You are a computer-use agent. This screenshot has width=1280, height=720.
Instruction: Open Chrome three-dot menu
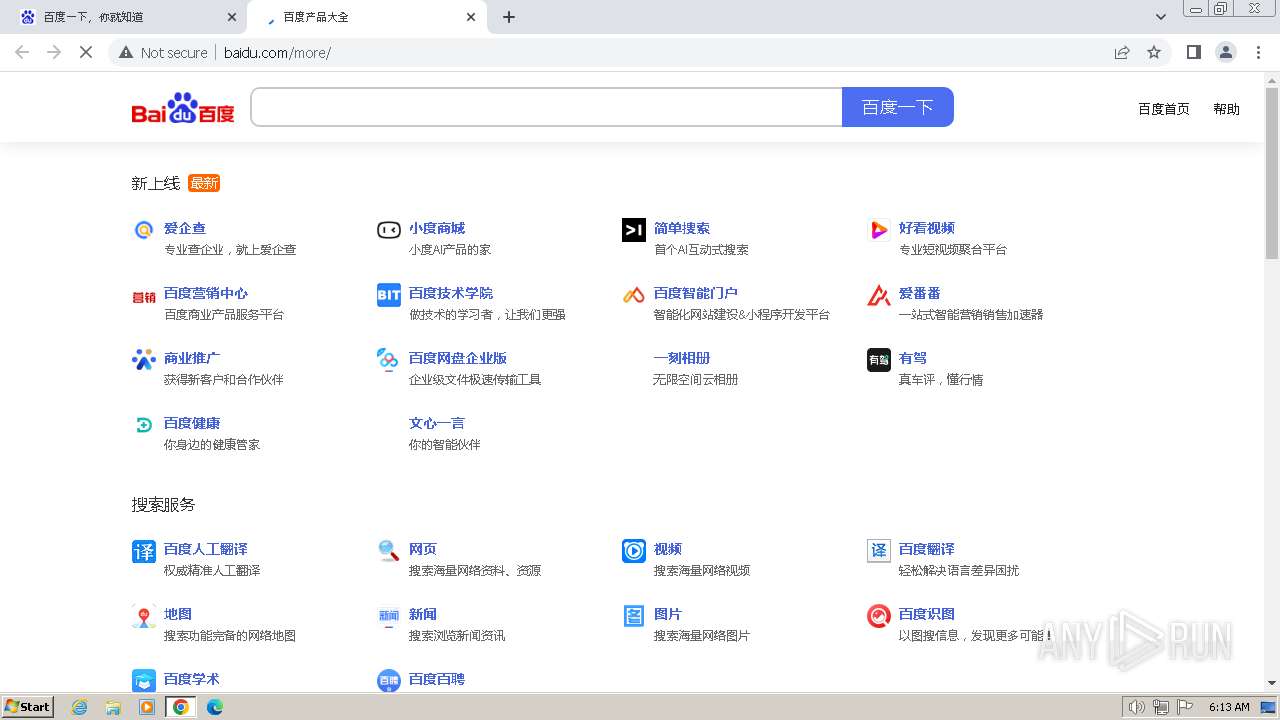pos(1258,52)
